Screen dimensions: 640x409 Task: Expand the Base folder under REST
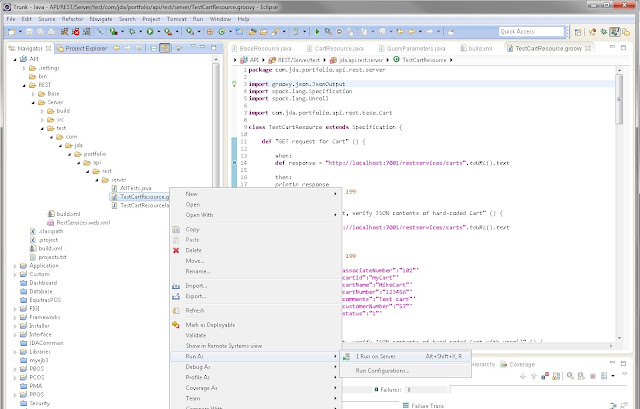[x=33, y=94]
